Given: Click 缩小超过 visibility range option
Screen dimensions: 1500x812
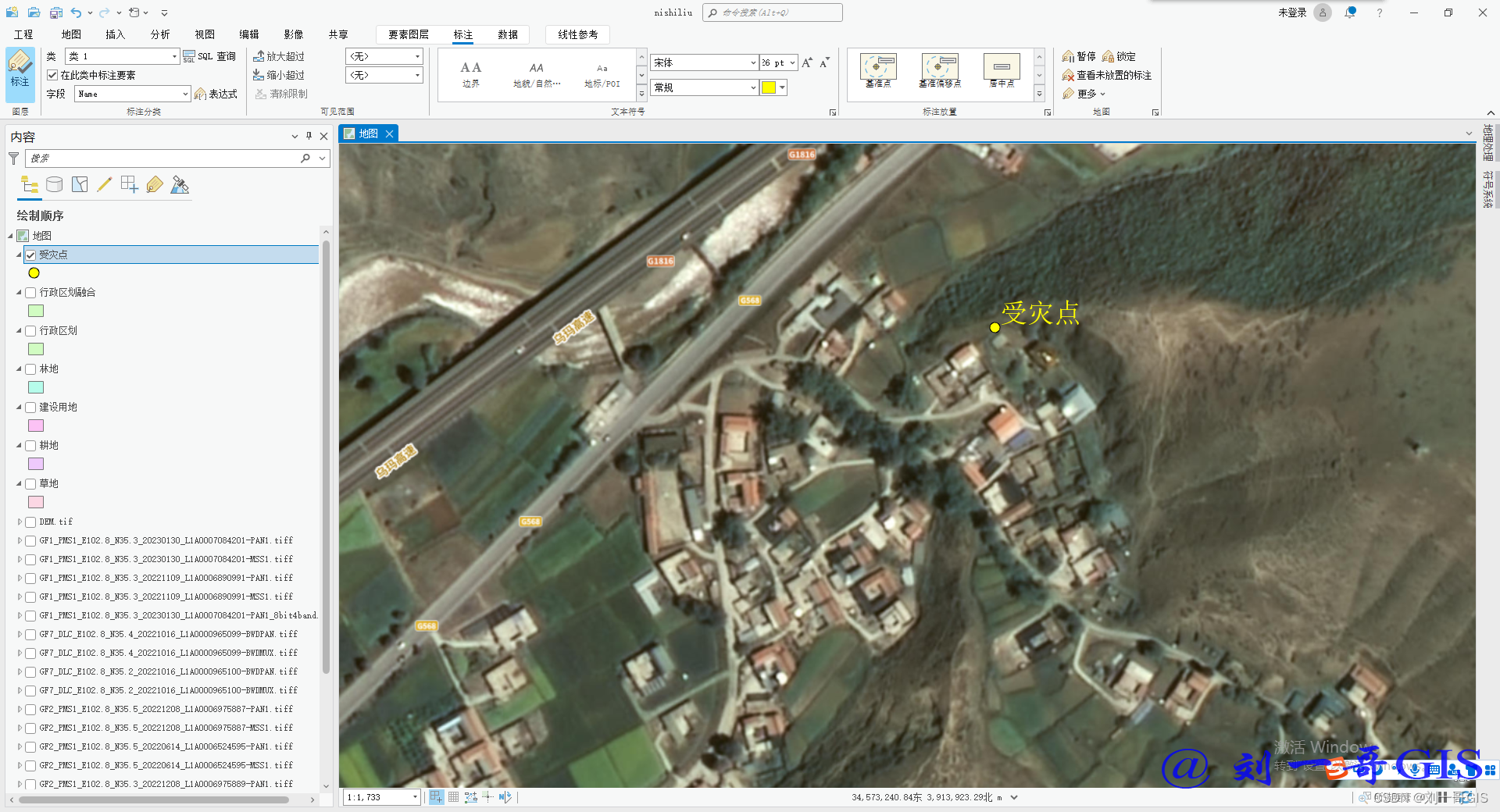Looking at the screenshot, I should 279,75.
